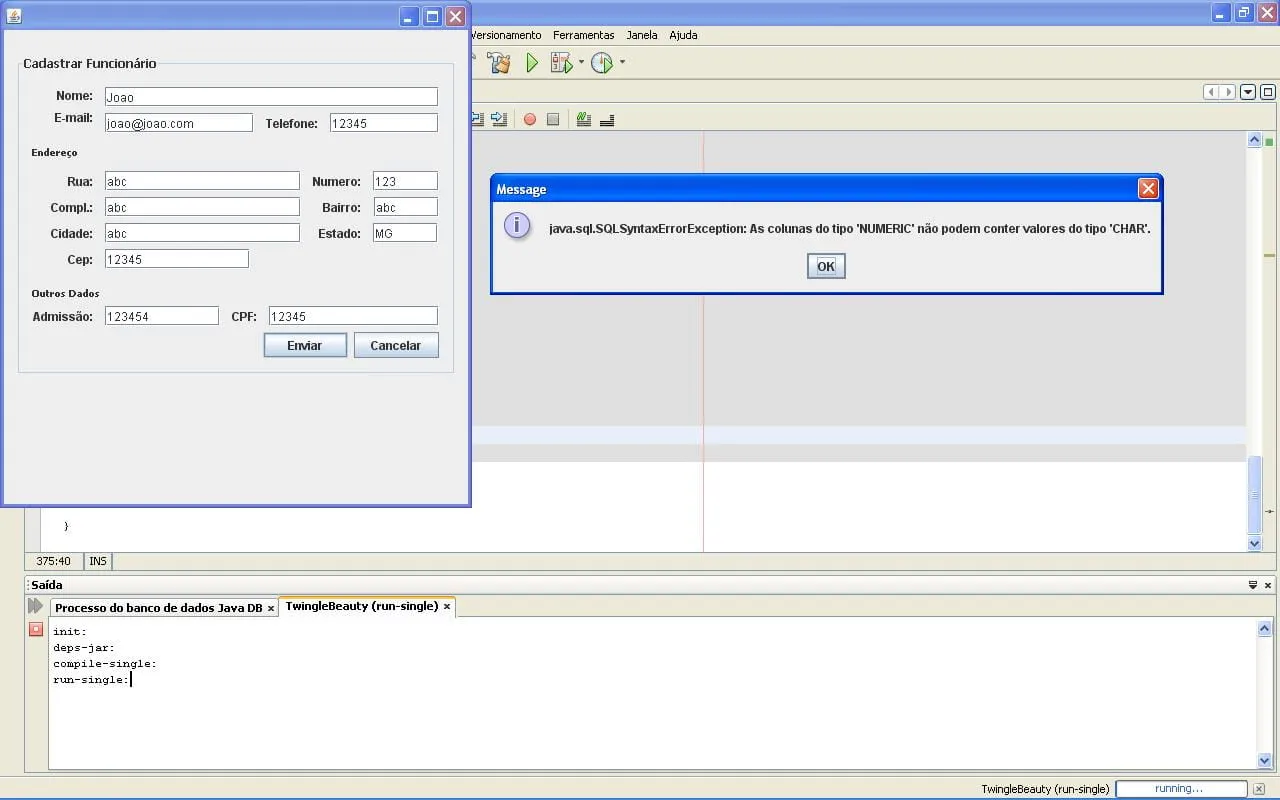This screenshot has width=1280, height=800.
Task: Focus the E-mail text field
Action: click(x=179, y=123)
